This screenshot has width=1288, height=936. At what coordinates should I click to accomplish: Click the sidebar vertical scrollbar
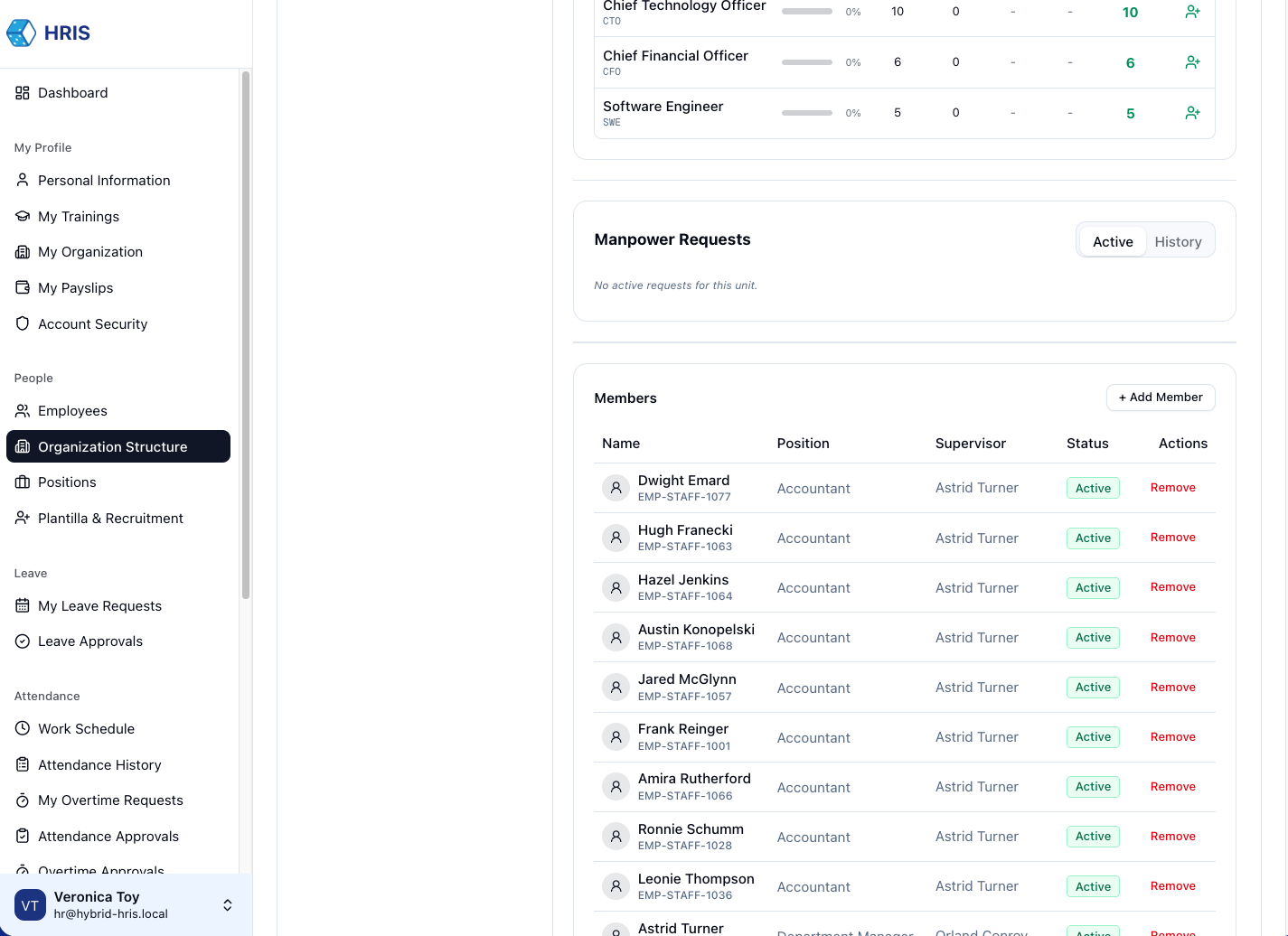point(245,334)
